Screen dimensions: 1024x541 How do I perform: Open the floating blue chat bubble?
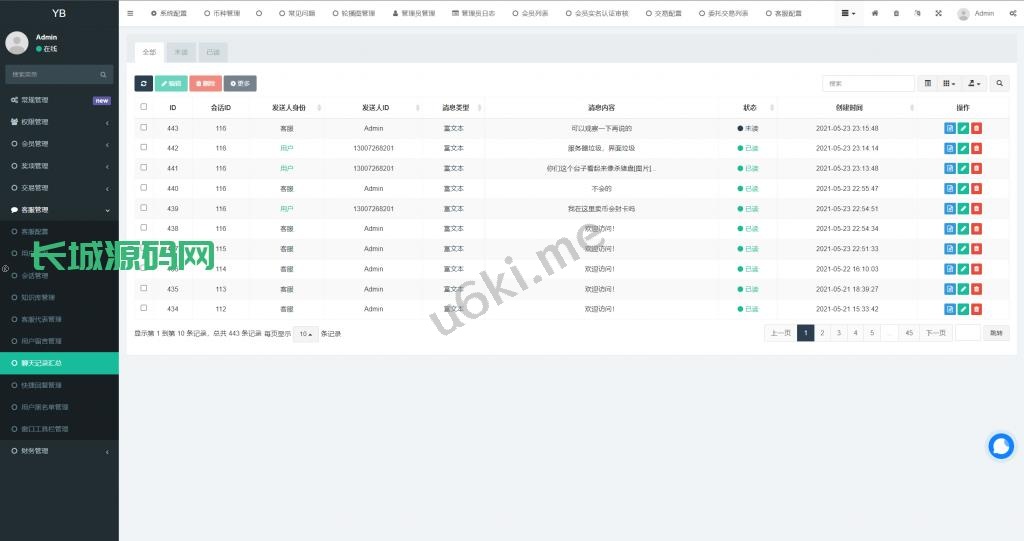(1000, 447)
